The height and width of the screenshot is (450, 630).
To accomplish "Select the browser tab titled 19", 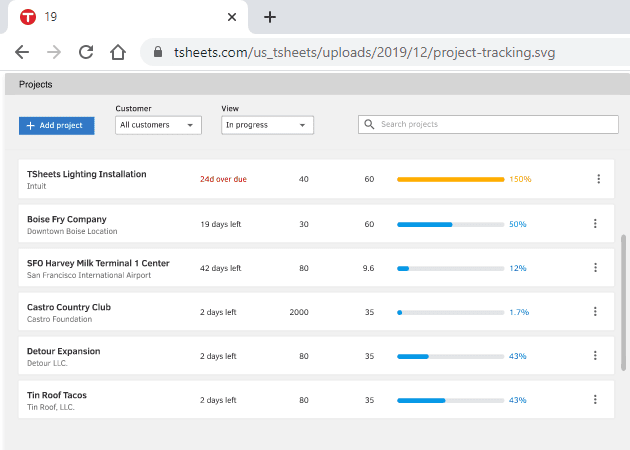I will [x=128, y=17].
